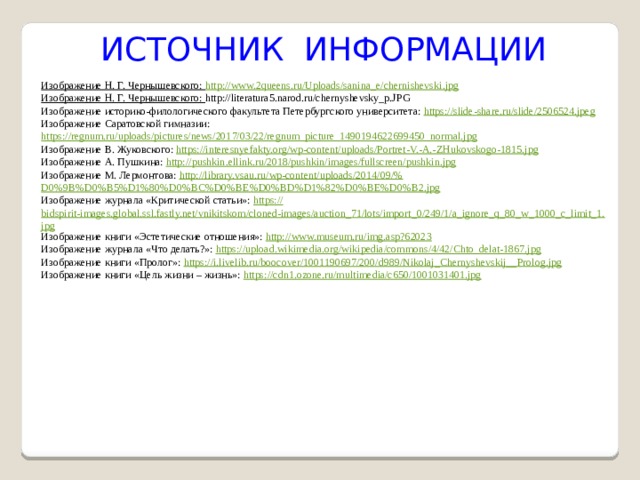
Task: Open the pushkin.ellink.ru pushkin.jpg link
Action: pyautogui.click(x=311, y=162)
